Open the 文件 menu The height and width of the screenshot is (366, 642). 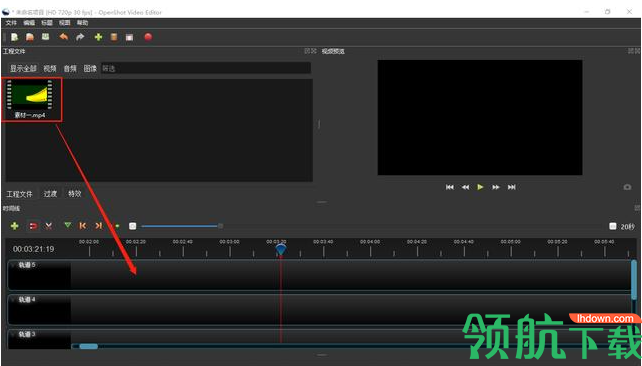pyautogui.click(x=11, y=23)
